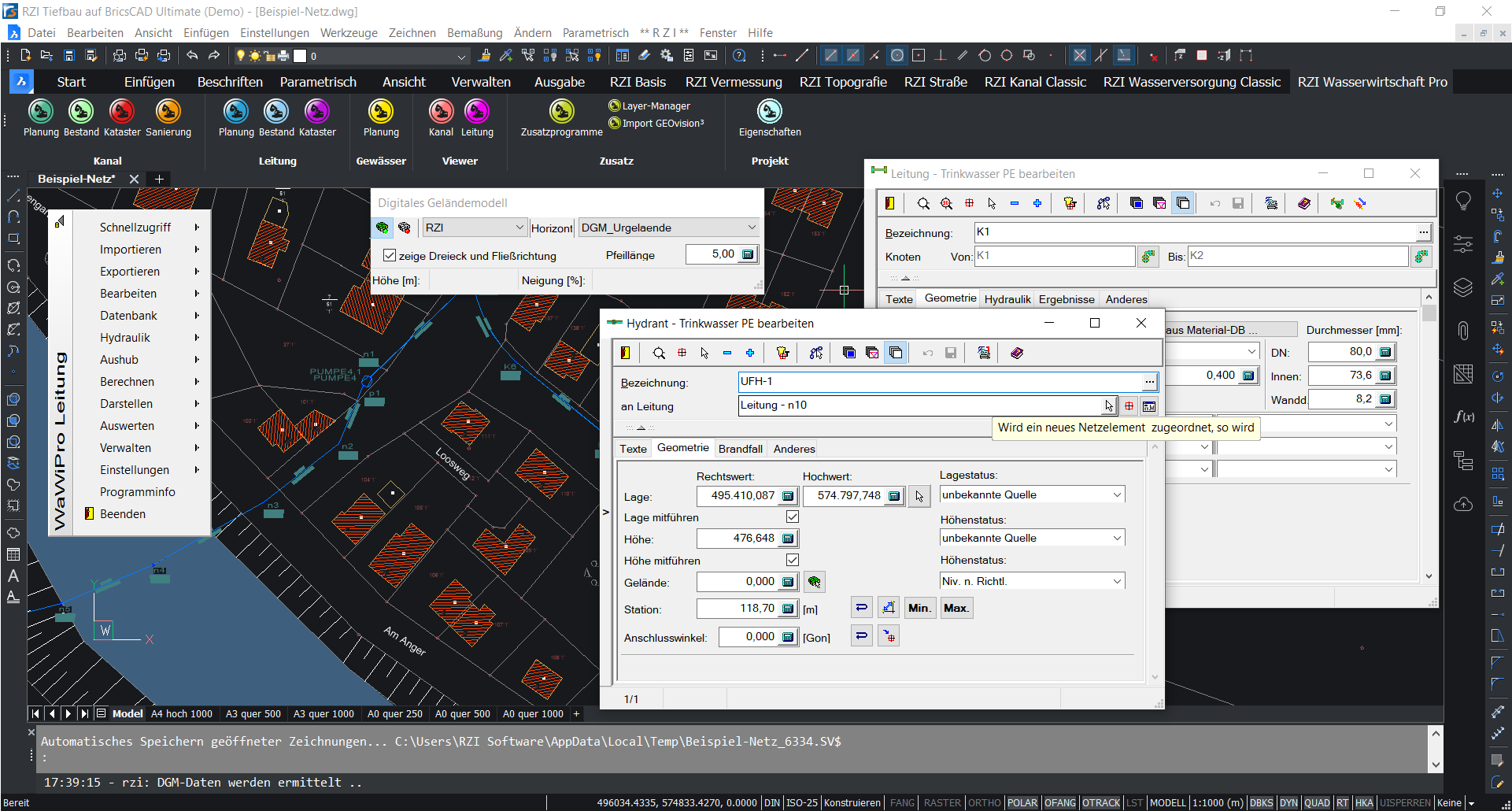Click ellipsis button beside Bezeichnung K1

[x=1423, y=232]
